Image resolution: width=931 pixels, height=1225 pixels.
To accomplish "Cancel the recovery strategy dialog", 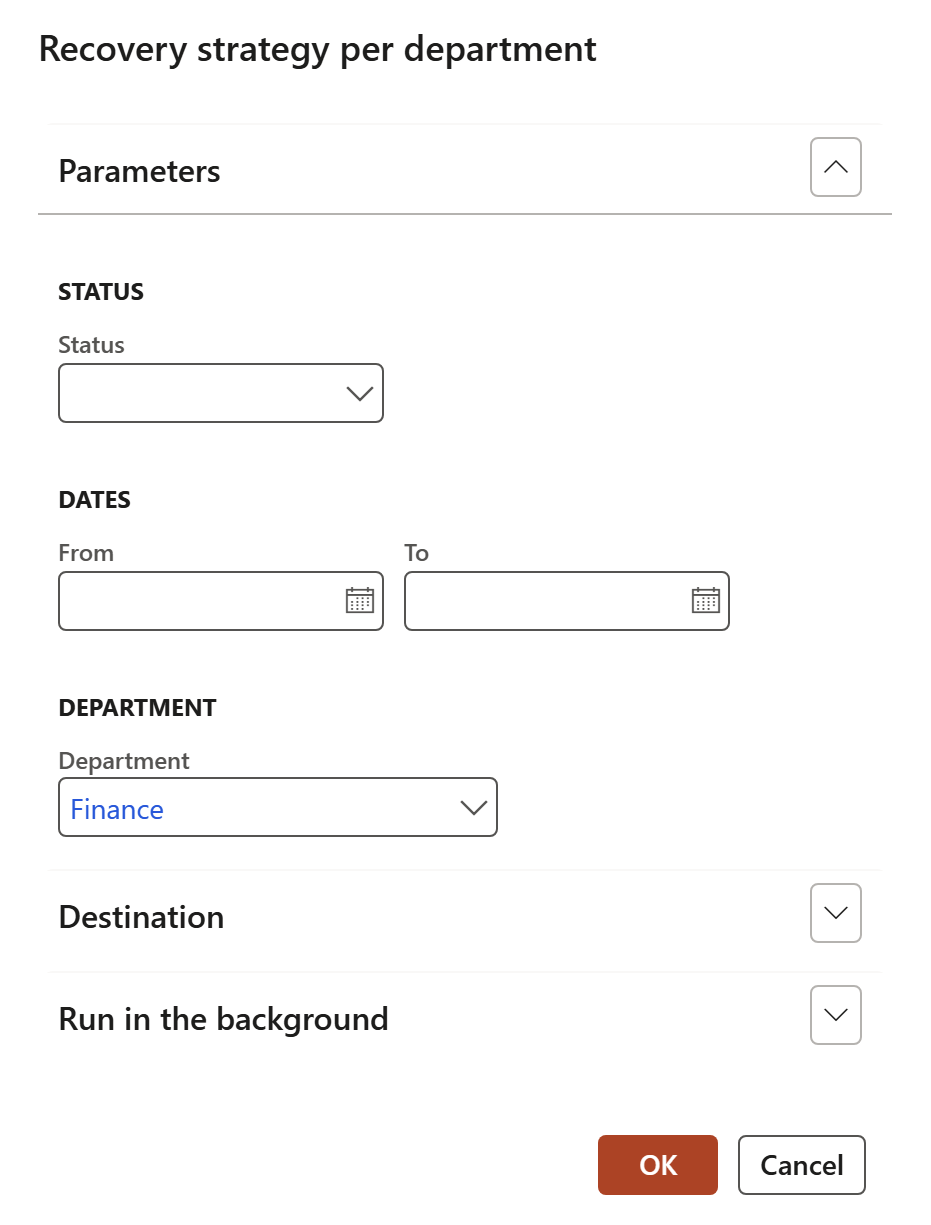I will (801, 1165).
